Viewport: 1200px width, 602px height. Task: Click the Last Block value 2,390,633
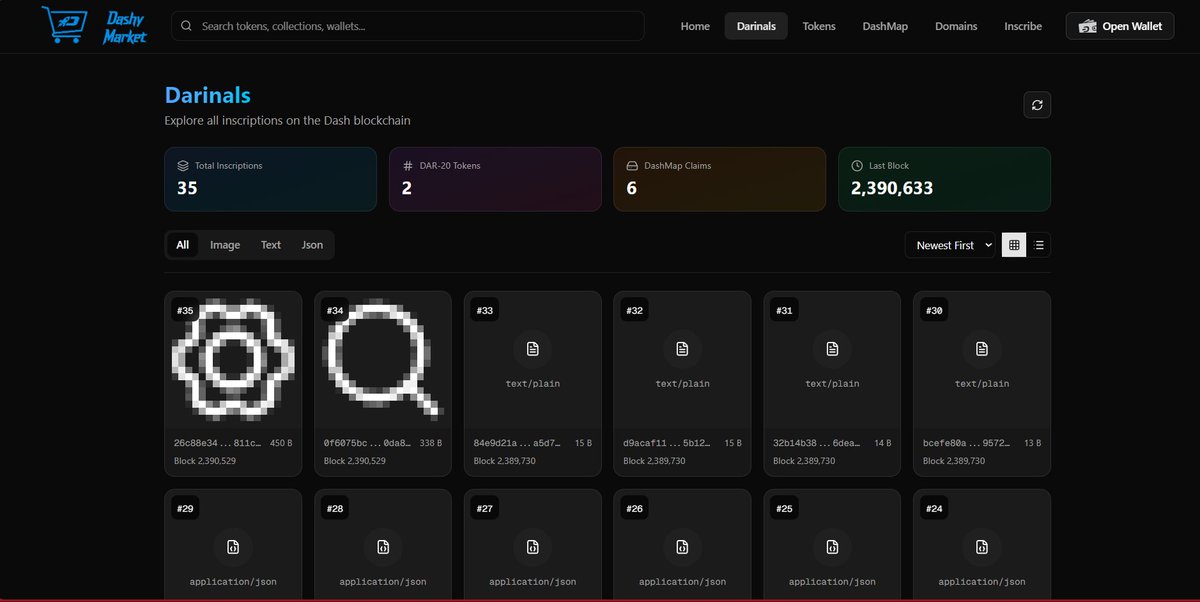point(892,187)
